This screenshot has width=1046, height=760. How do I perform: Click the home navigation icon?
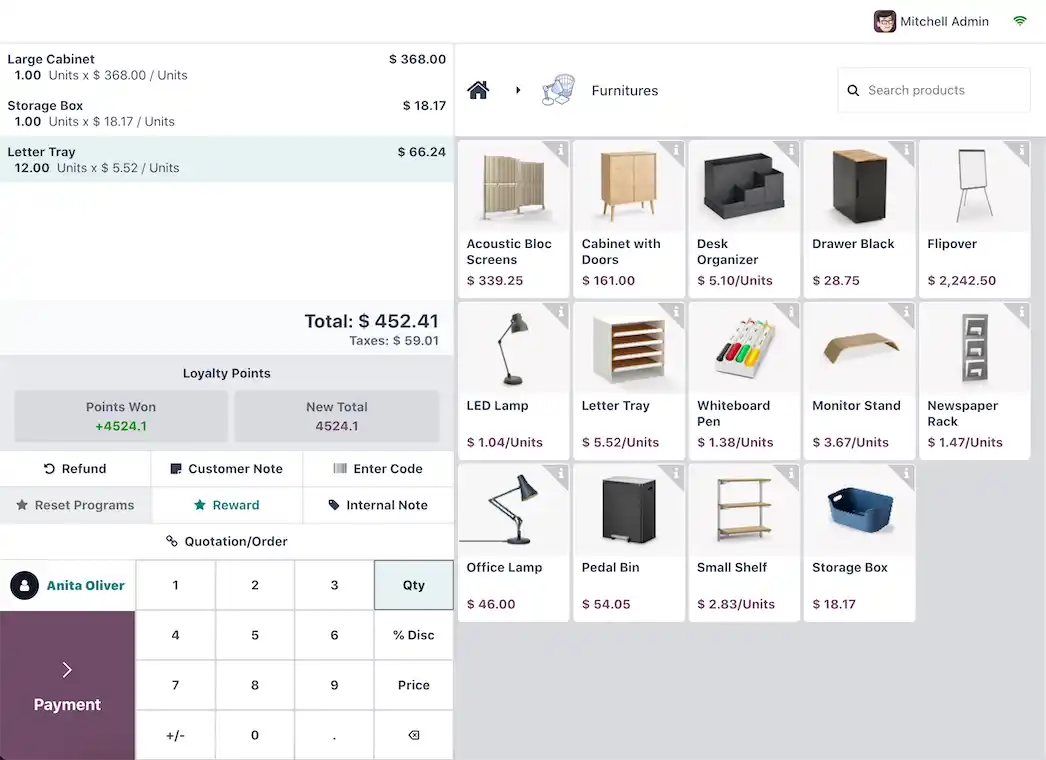(x=478, y=90)
